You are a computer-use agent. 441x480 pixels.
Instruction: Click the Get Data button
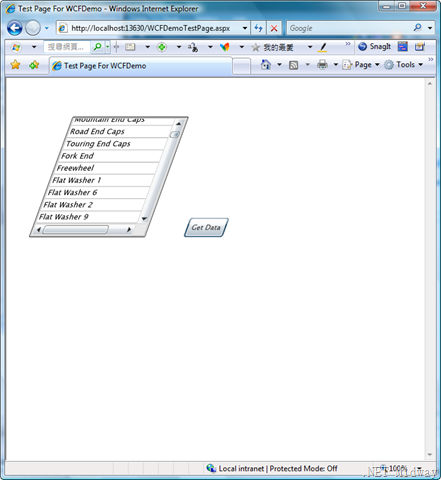click(206, 228)
